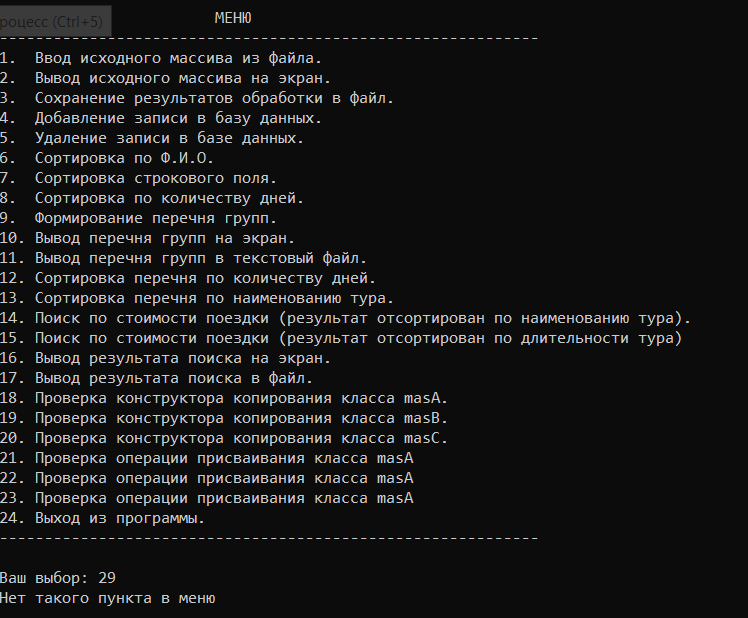Click item 14 search sorted by наименованию тура
The height and width of the screenshot is (618, 748).
point(345,318)
